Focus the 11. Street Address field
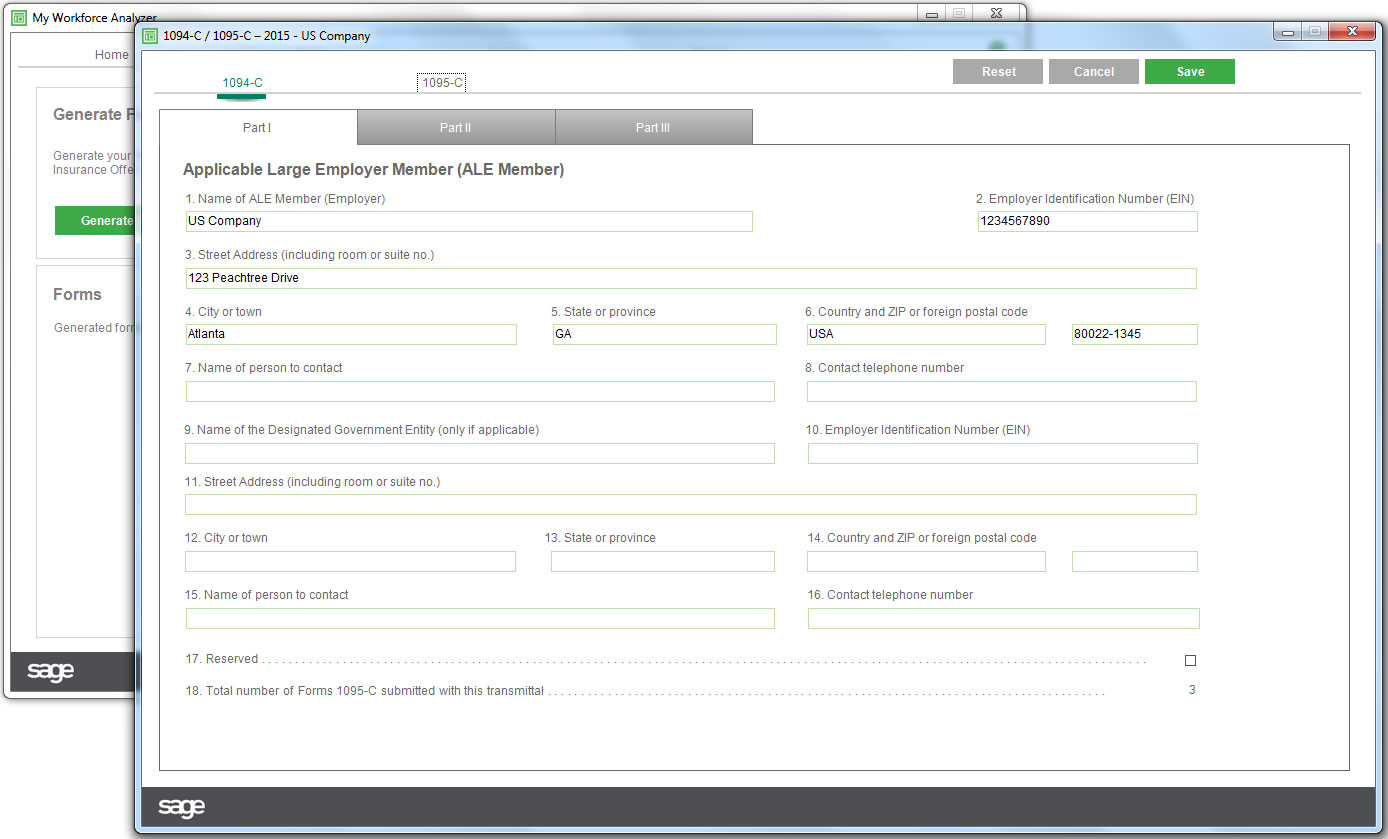 [691, 504]
